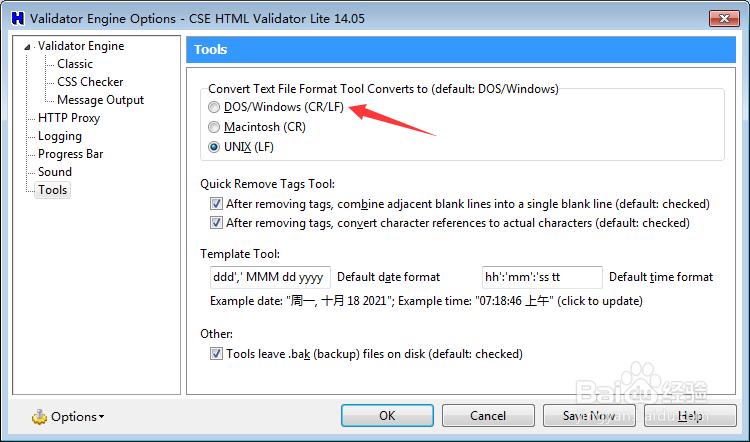Toggle Tools leave .bak files checkbox
Screen dimensions: 750x442
[x=216, y=353]
